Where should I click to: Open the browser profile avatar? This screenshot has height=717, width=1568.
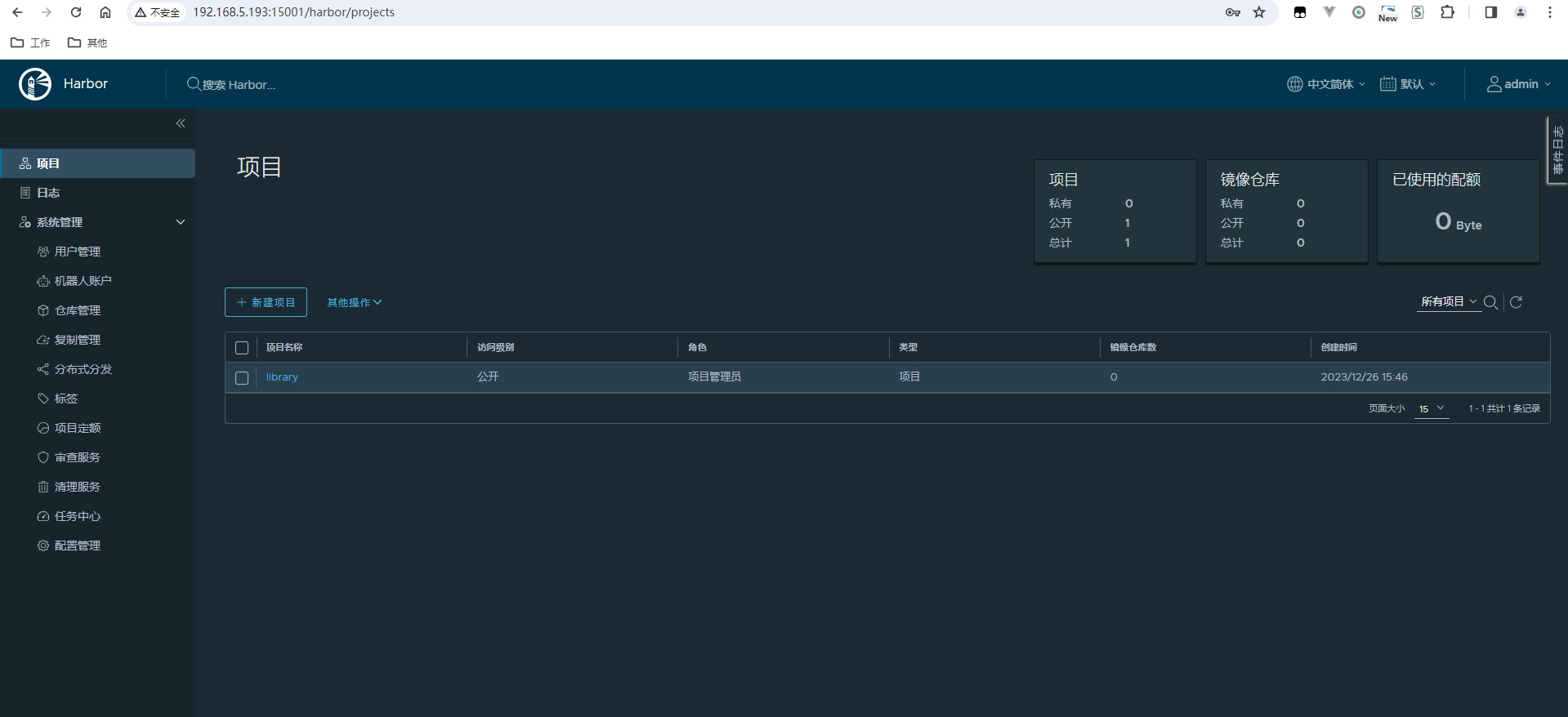tap(1521, 12)
